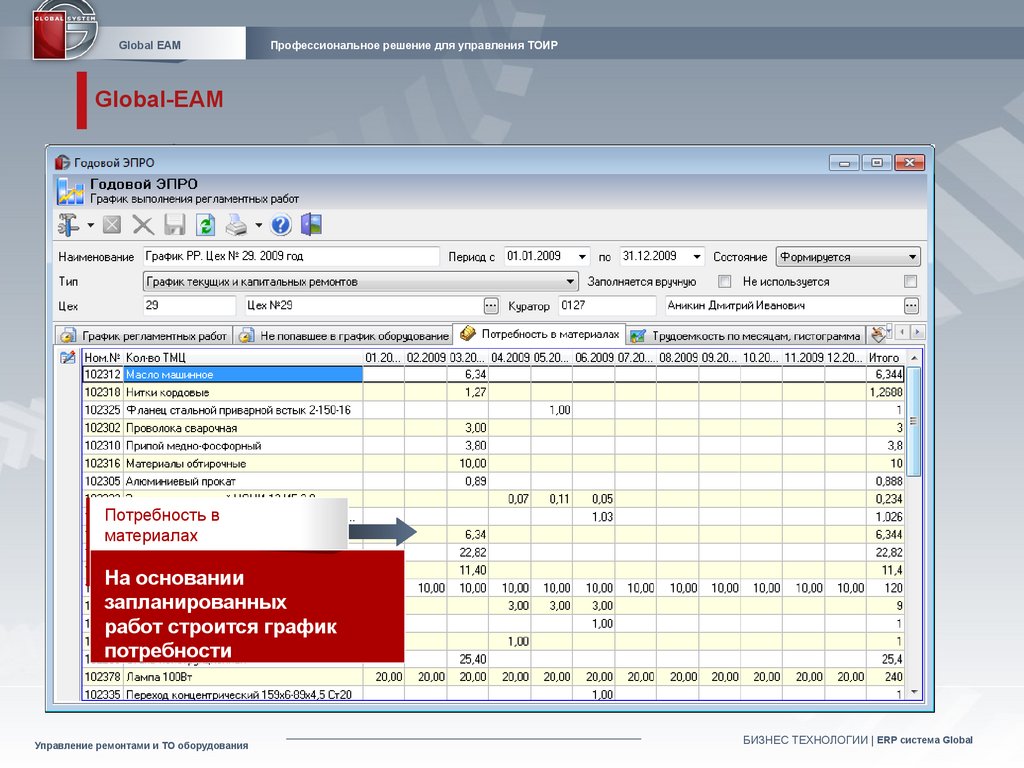The height and width of the screenshot is (768, 1024).
Task: Open the start date picker 01.01.2009
Action: pos(582,257)
